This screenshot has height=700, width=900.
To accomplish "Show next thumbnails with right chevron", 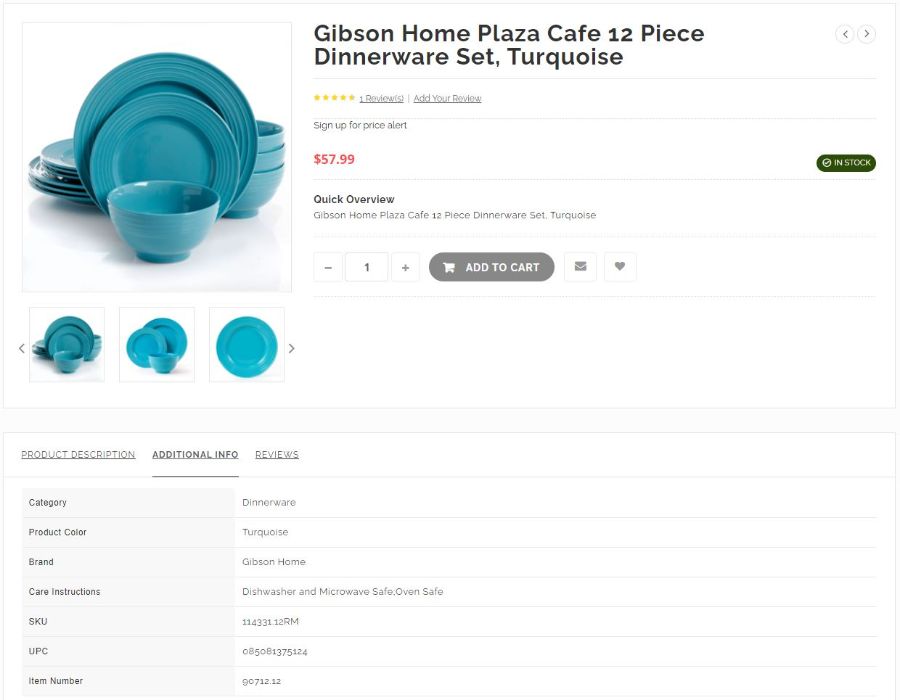I will pyautogui.click(x=292, y=348).
